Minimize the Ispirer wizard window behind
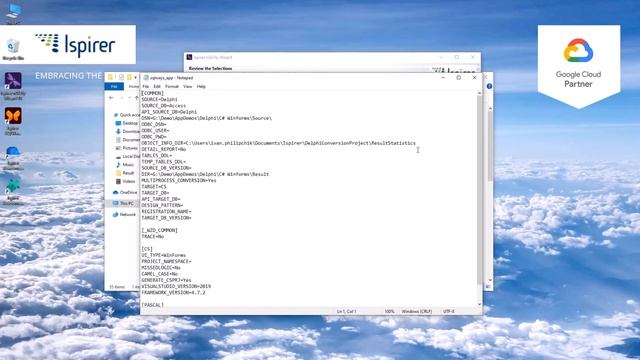The width and height of the screenshot is (640, 360). (x=441, y=58)
